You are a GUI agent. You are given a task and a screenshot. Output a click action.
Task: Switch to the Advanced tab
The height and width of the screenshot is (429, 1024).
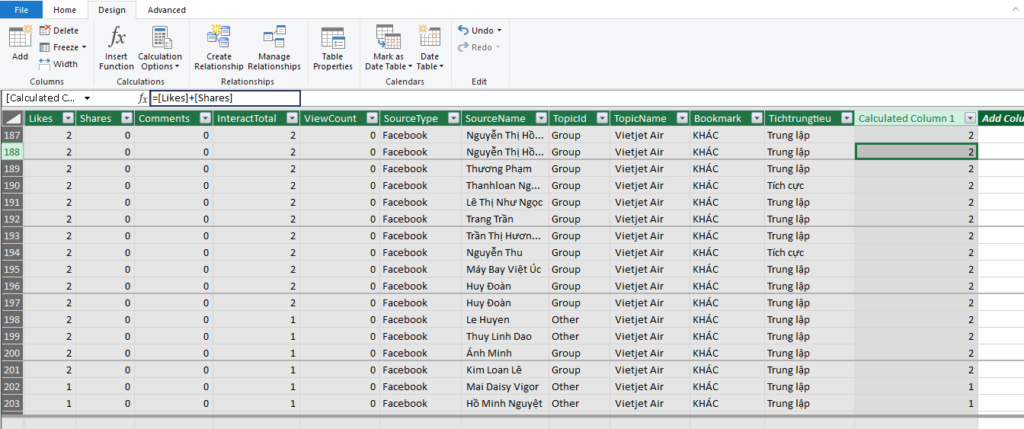point(167,10)
